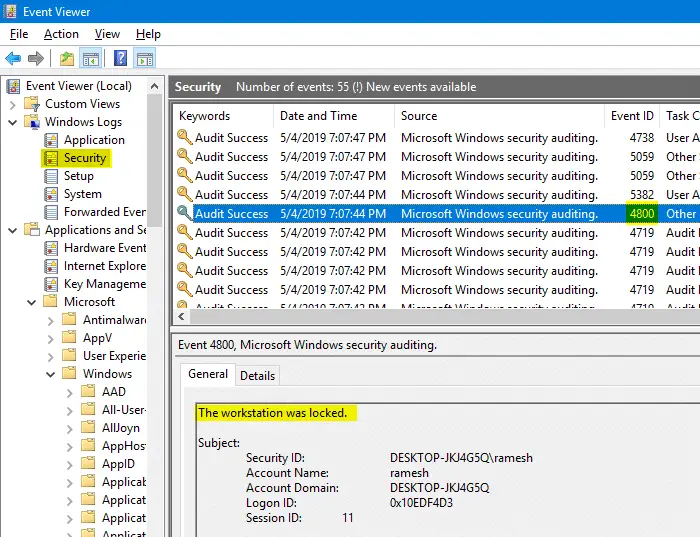The image size is (700, 537).
Task: Collapse the Microsoft folder node
Action: (32, 302)
